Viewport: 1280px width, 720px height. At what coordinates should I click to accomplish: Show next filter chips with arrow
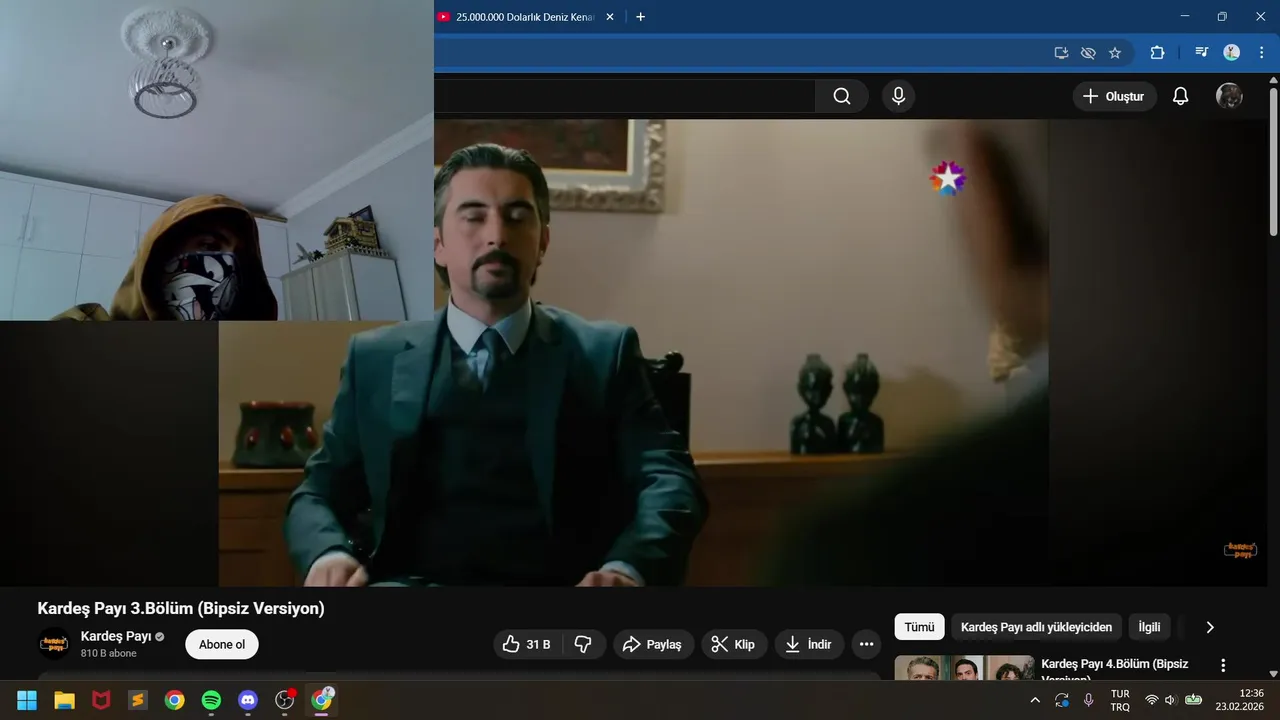[x=1210, y=627]
